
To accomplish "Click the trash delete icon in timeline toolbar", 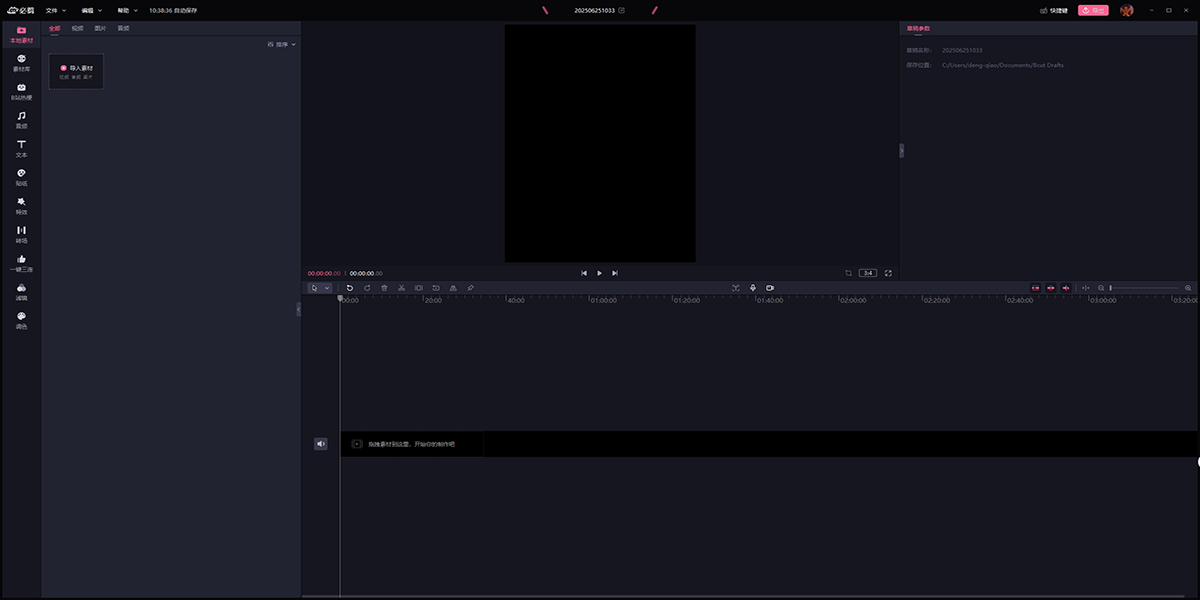I will coord(384,288).
